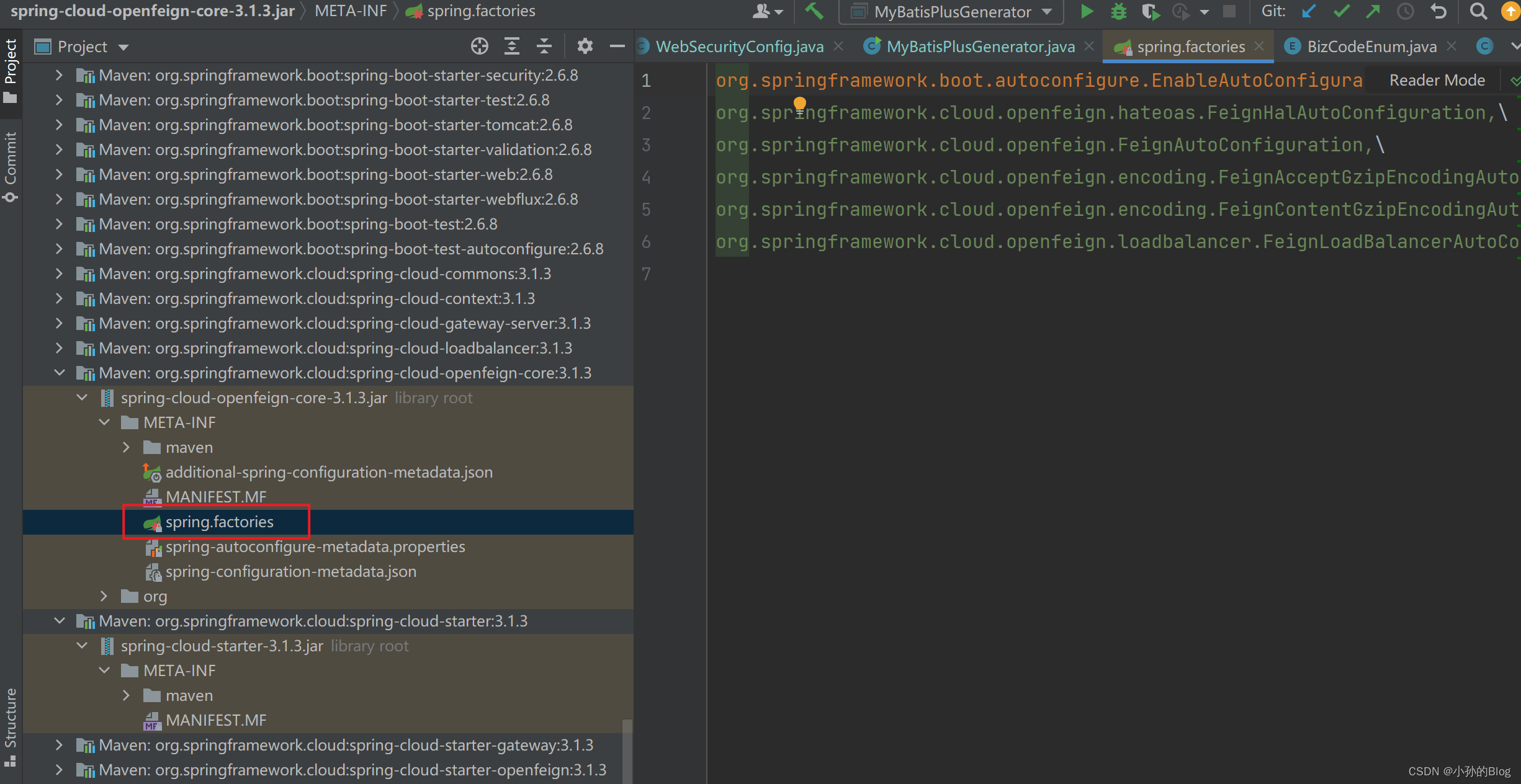Open the Project tool window stripe
Viewport: 1521px width, 784px height.
point(11,70)
